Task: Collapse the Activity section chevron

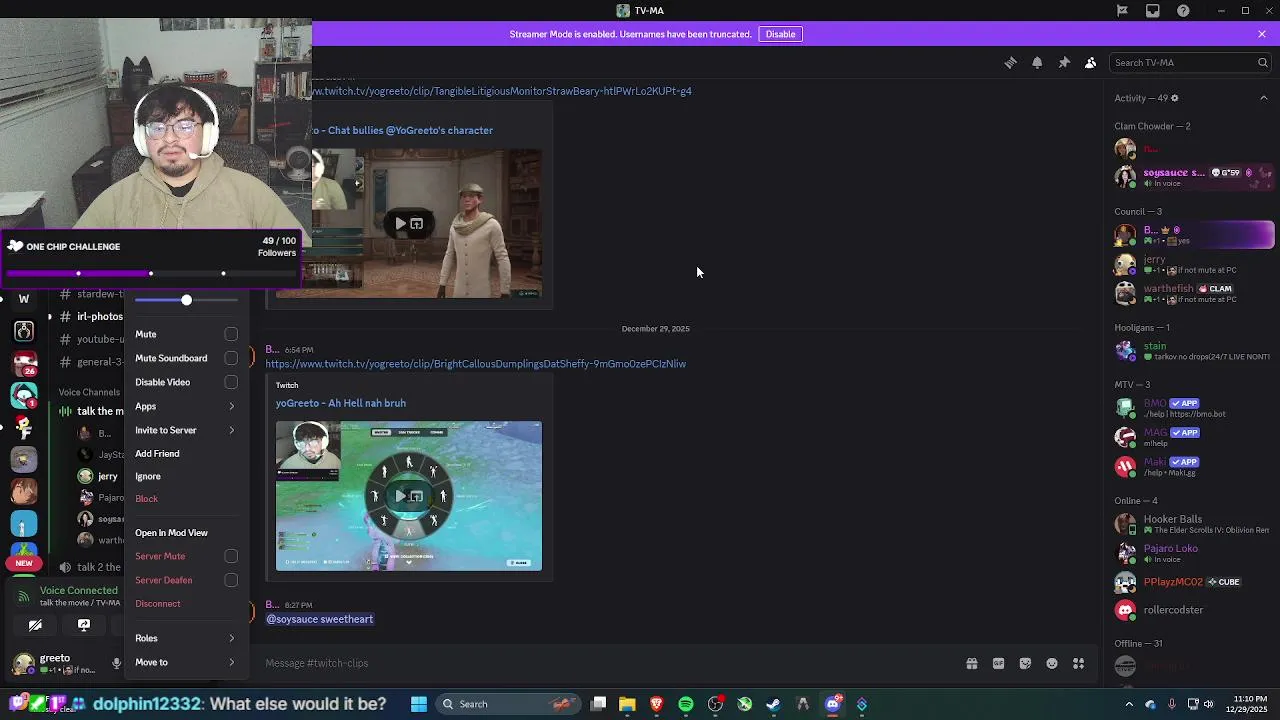Action: tap(1264, 98)
